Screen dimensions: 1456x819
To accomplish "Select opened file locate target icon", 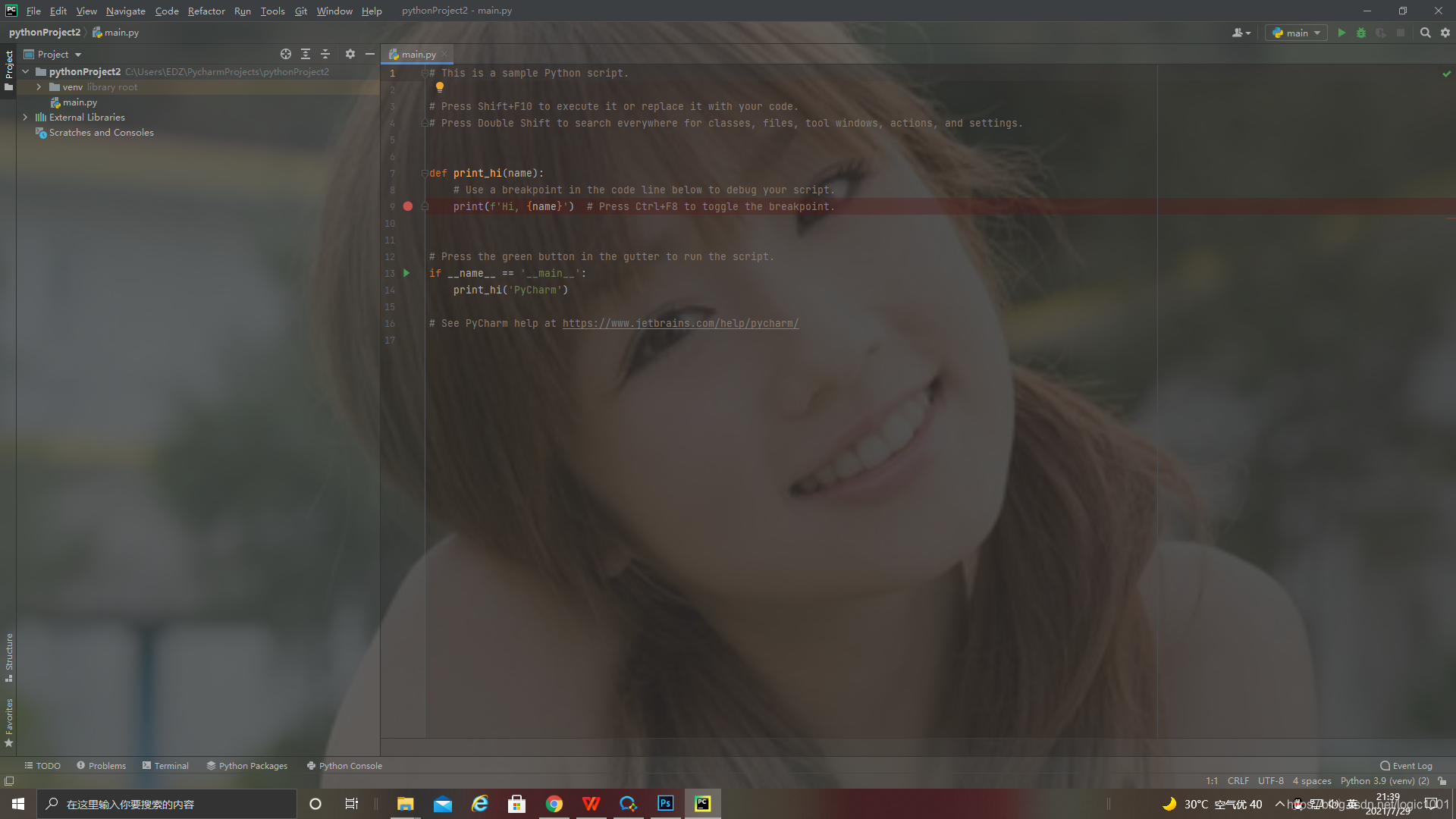I will pyautogui.click(x=286, y=54).
